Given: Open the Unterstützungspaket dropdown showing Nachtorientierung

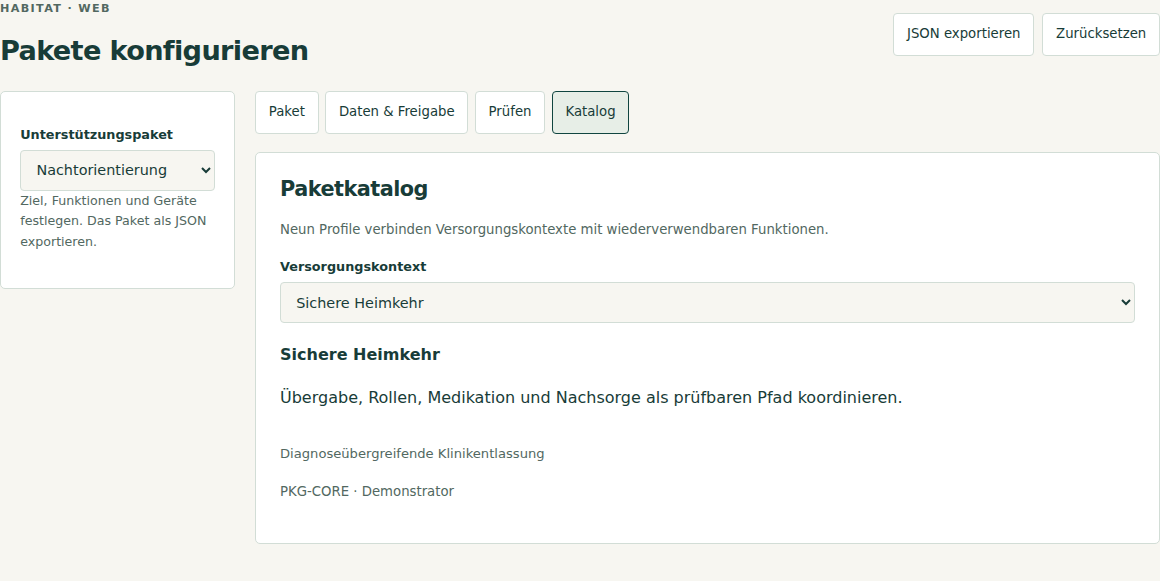Looking at the screenshot, I should [x=118, y=170].
